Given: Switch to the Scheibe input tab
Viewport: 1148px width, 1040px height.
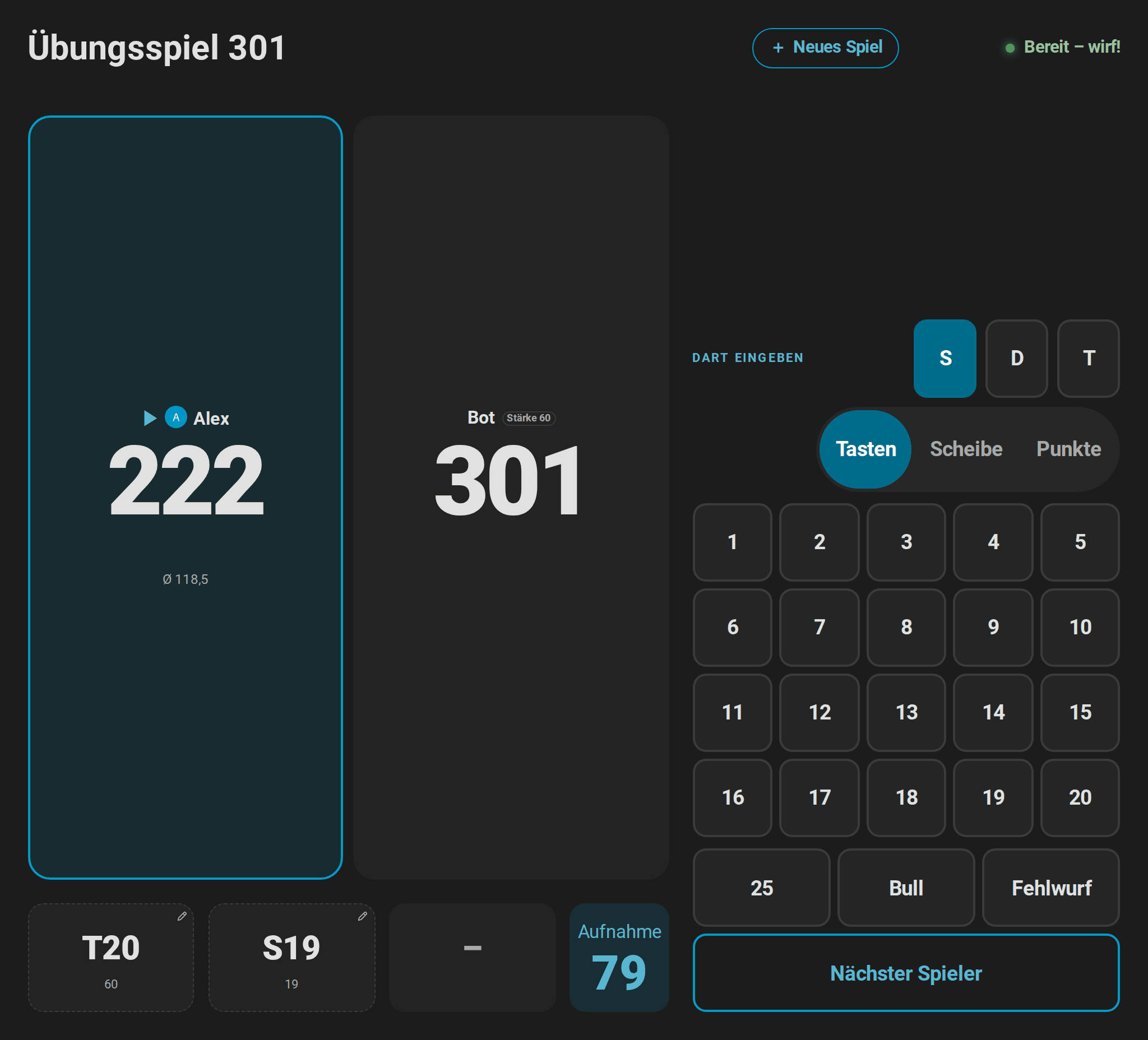Looking at the screenshot, I should click(x=966, y=449).
